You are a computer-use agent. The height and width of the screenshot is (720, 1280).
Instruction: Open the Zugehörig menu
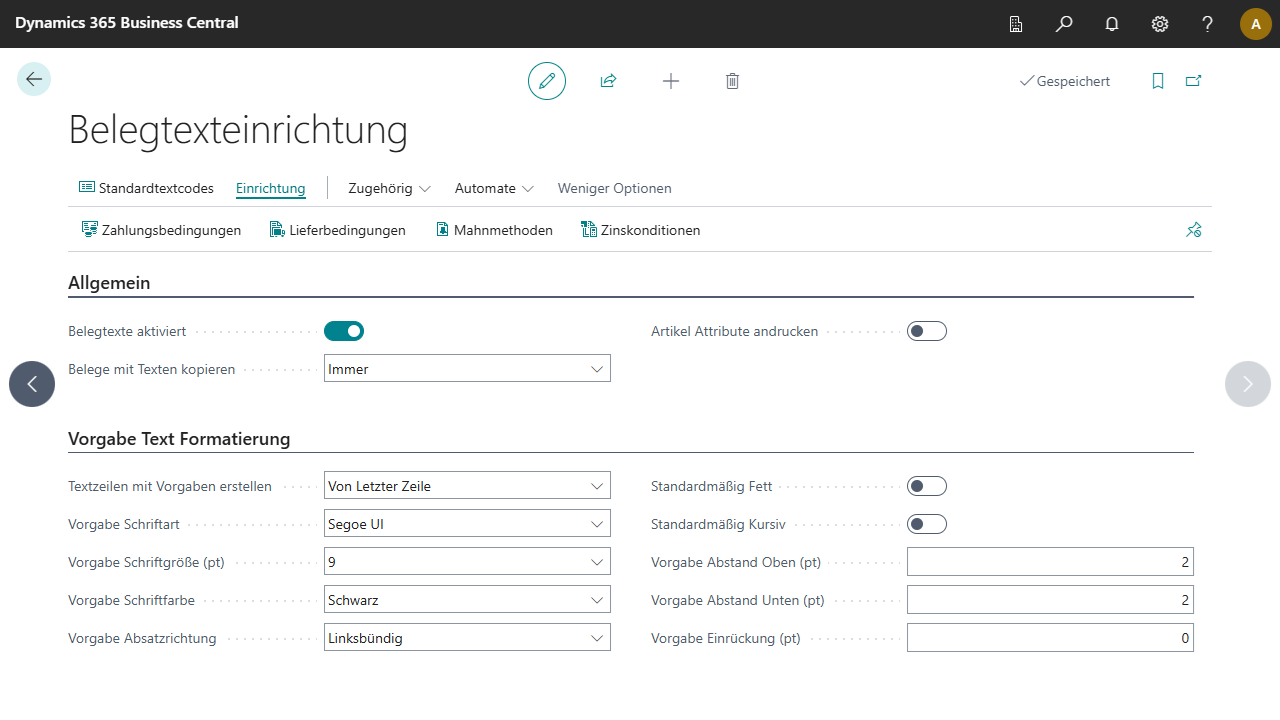389,188
